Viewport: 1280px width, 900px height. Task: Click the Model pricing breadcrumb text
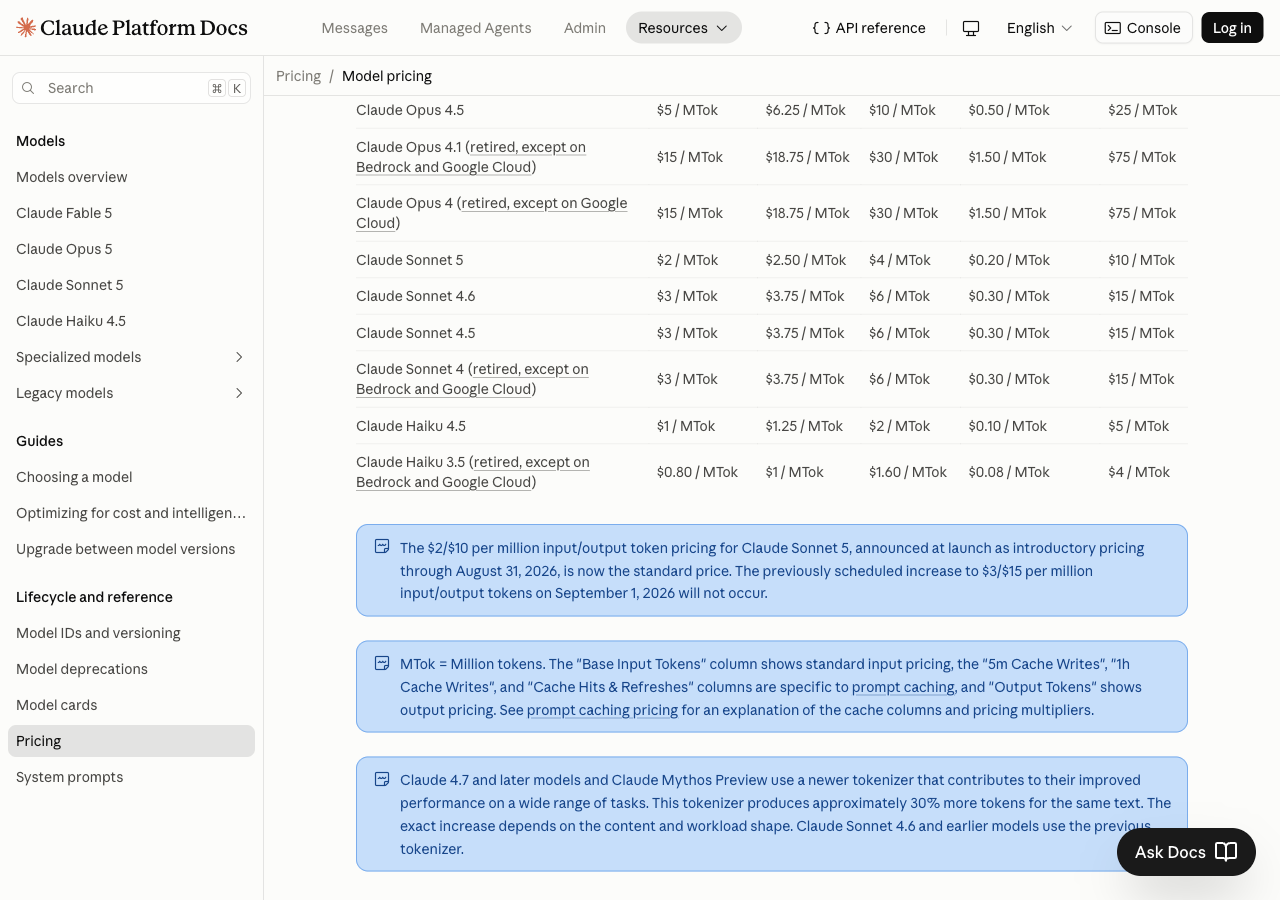[x=387, y=76]
